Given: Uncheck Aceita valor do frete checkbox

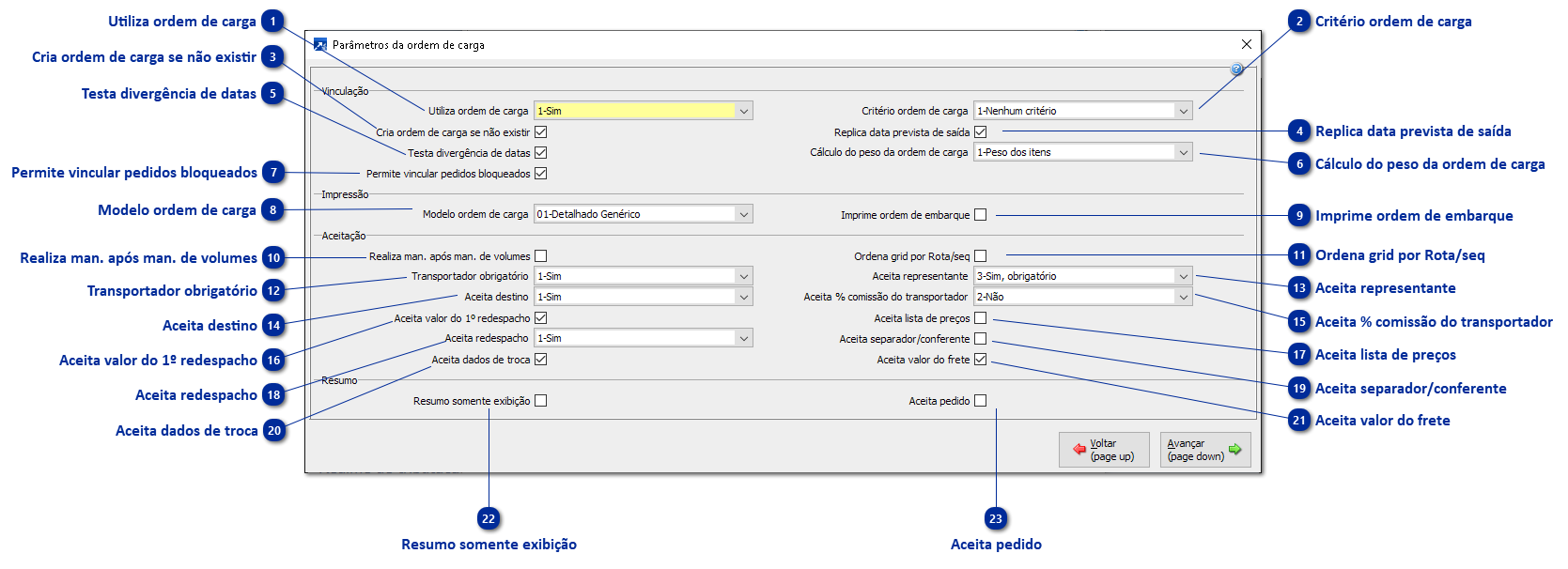Looking at the screenshot, I should [x=981, y=360].
